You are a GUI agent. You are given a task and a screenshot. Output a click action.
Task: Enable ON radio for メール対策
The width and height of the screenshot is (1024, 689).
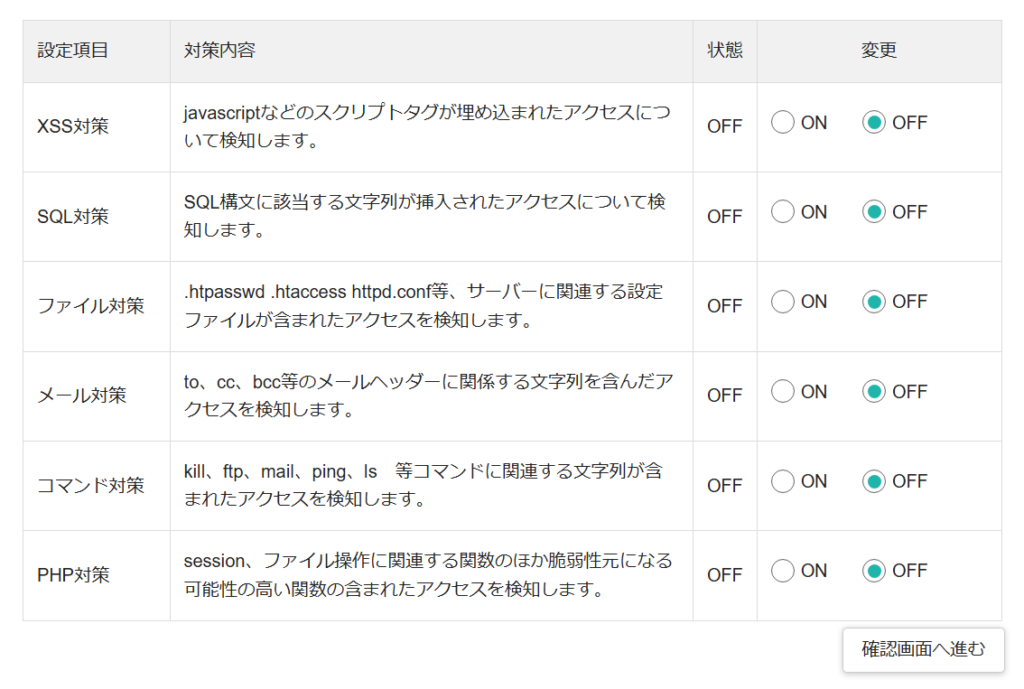783,392
